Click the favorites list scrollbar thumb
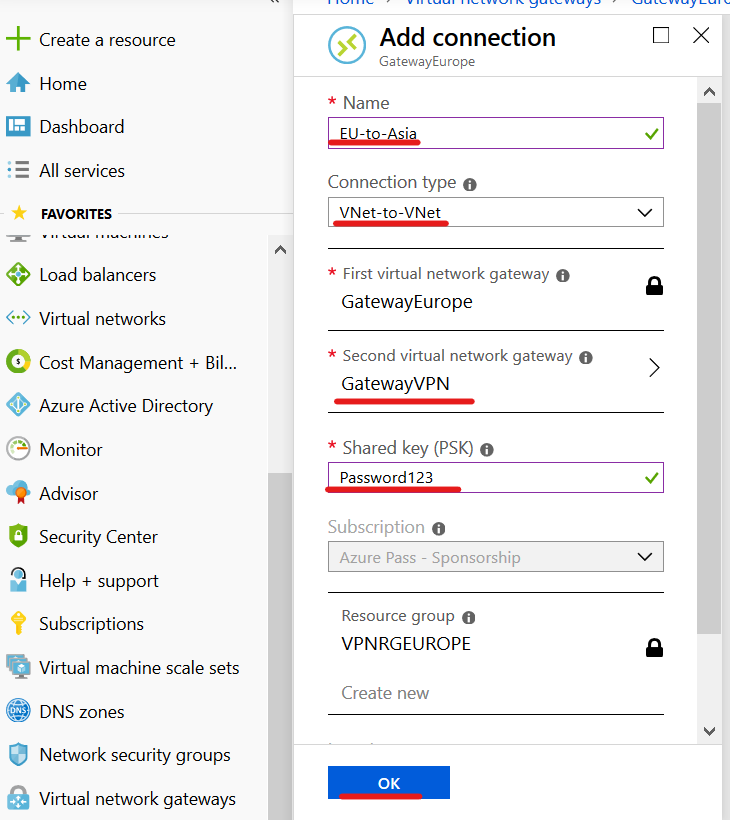Screen dimensions: 730x820 pyautogui.click(x=280, y=646)
